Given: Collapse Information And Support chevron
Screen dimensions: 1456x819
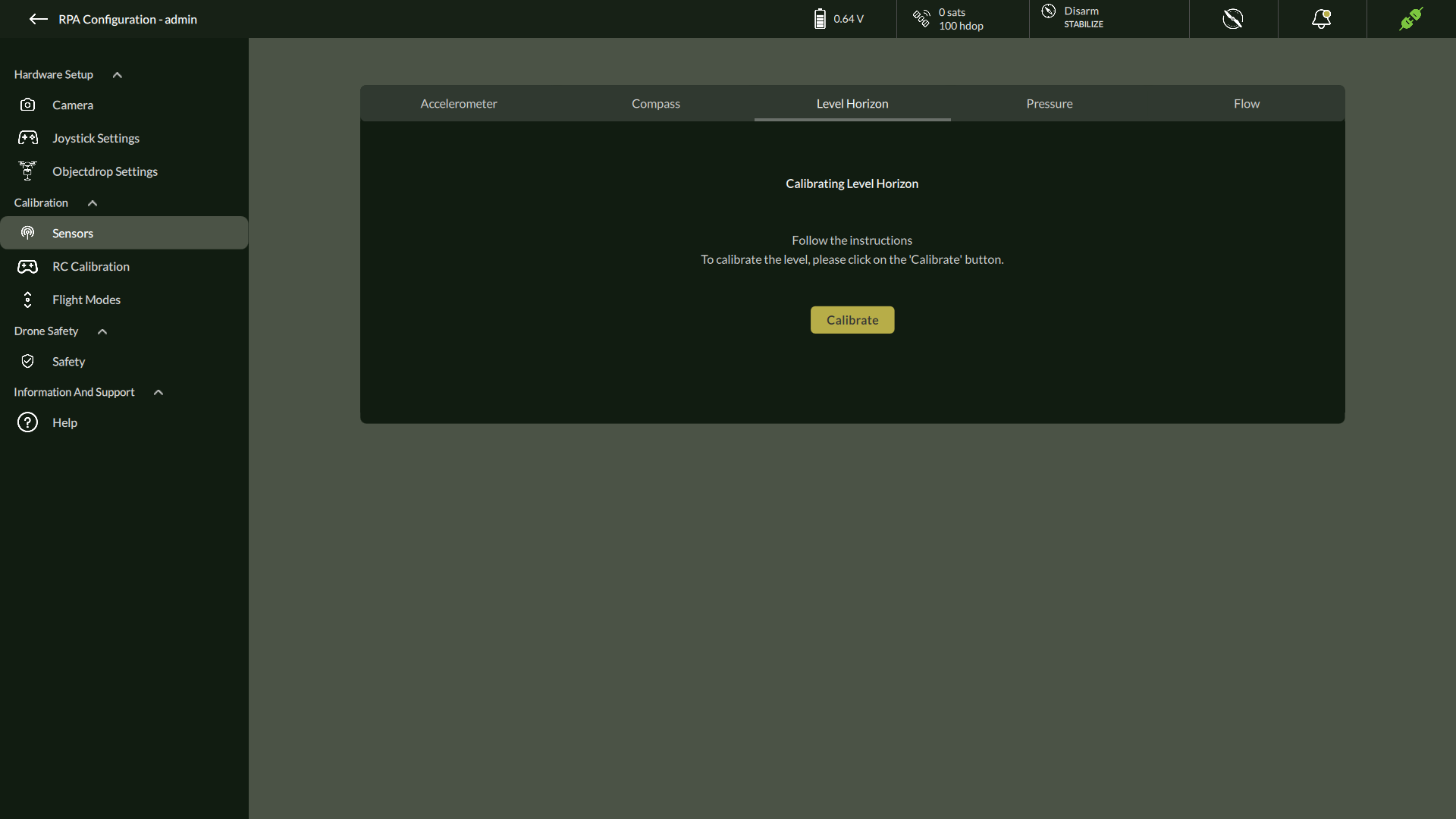Looking at the screenshot, I should click(x=158, y=392).
